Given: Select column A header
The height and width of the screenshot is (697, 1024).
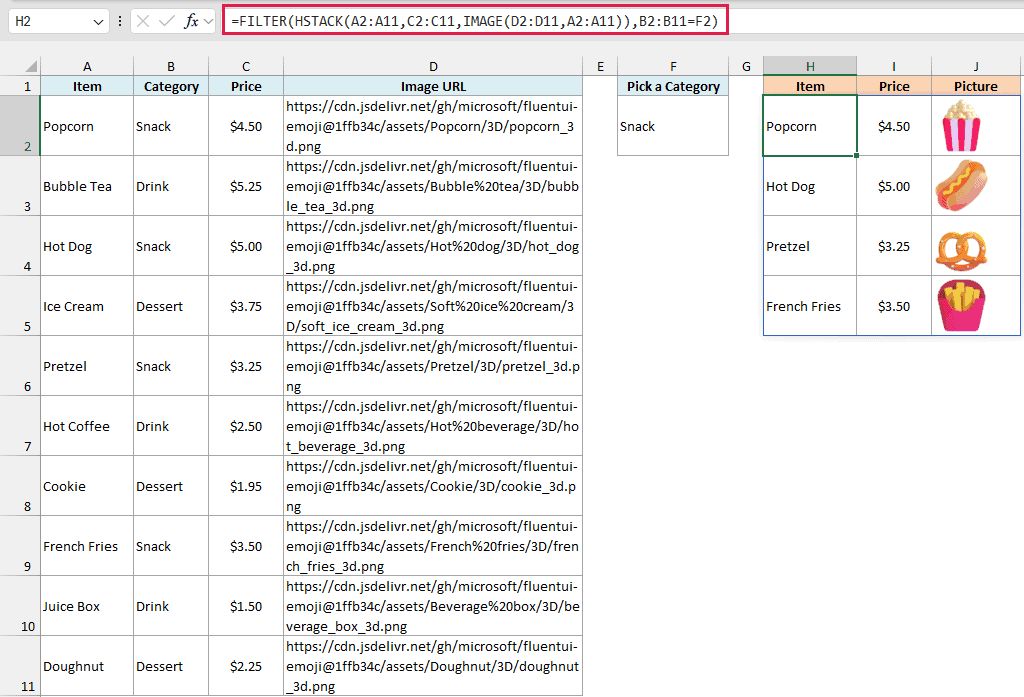Looking at the screenshot, I should pyautogui.click(x=87, y=66).
